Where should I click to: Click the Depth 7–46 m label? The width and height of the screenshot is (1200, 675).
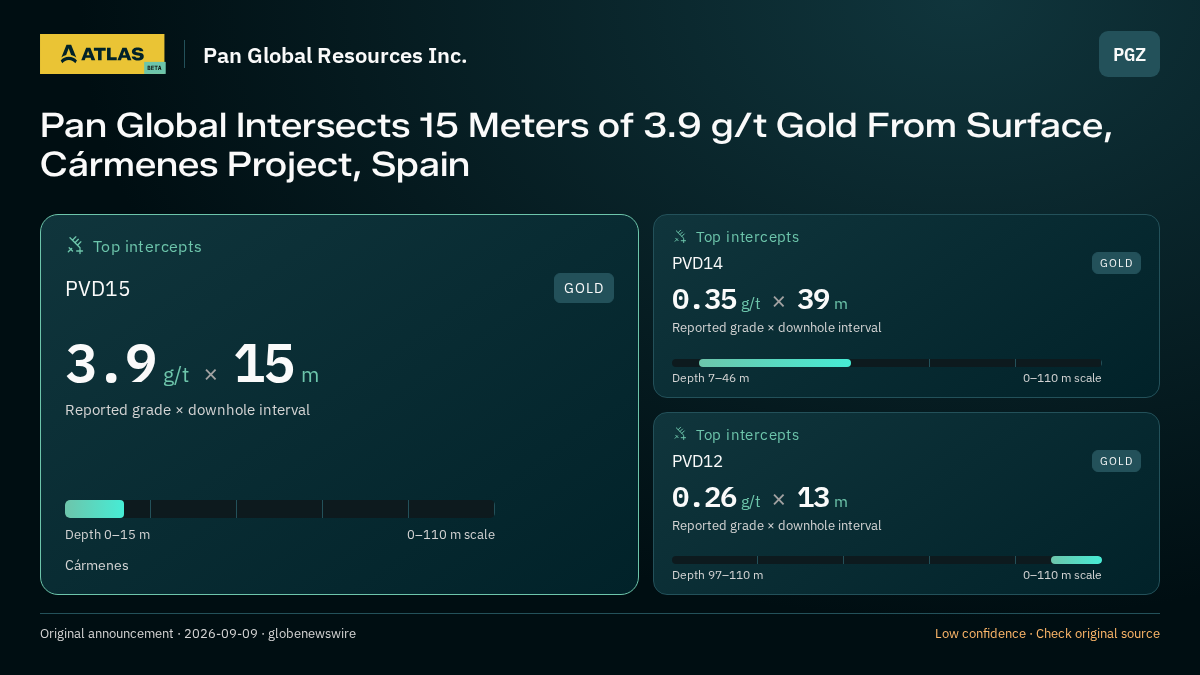click(x=710, y=378)
